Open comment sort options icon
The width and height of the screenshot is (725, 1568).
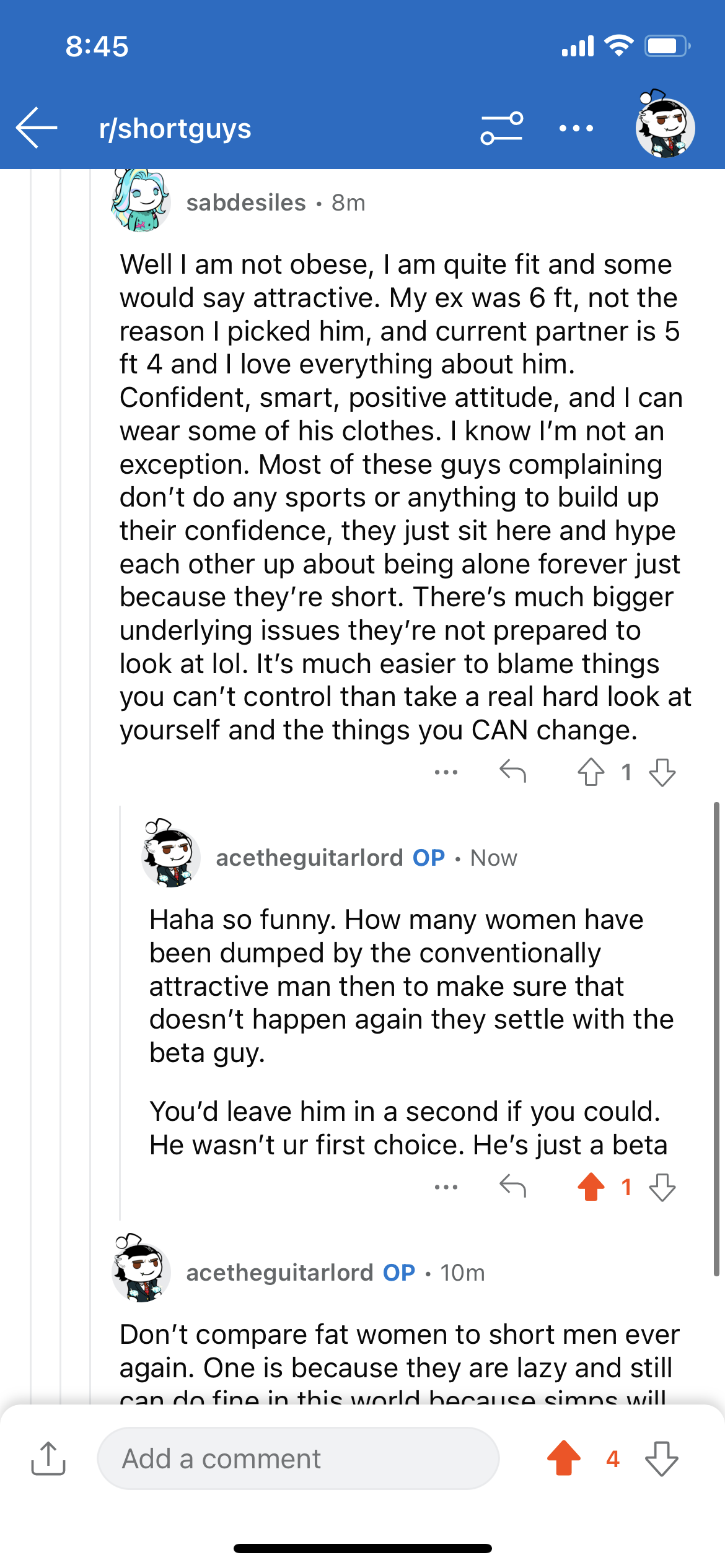click(x=502, y=128)
